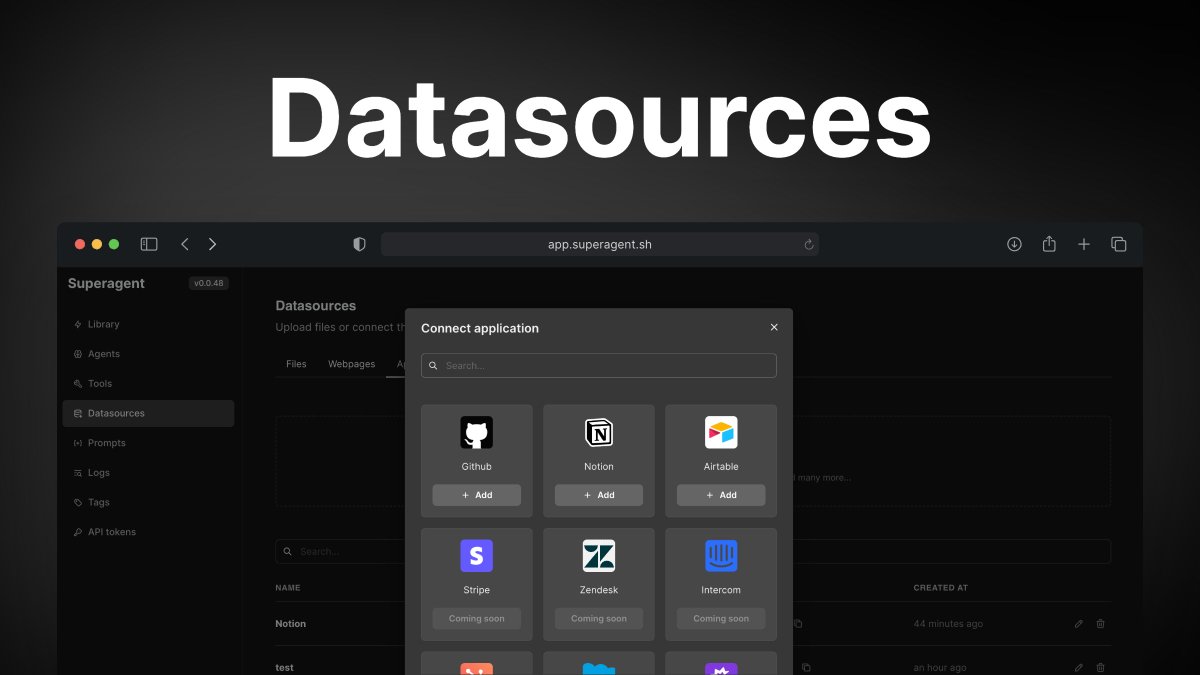Go back with browser back arrow
This screenshot has height=675, width=1200.
click(x=185, y=244)
